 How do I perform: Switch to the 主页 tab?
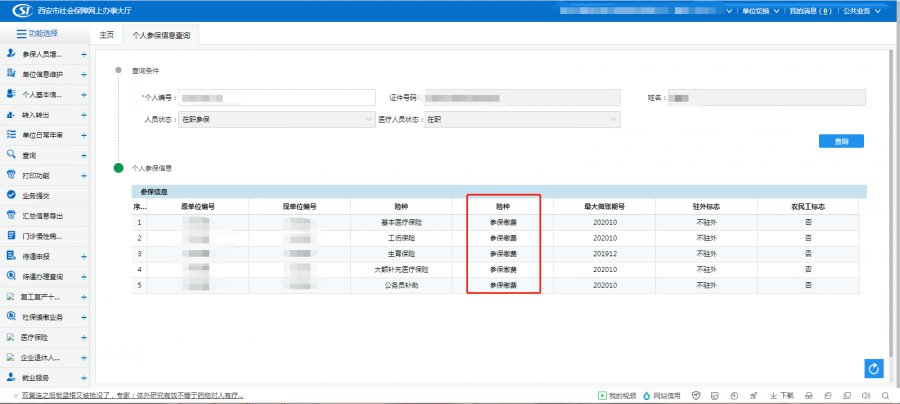point(107,34)
